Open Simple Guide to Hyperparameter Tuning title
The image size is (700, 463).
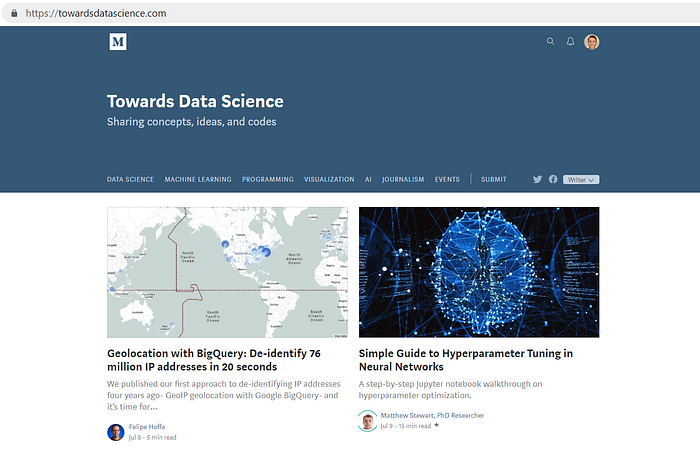[466, 360]
